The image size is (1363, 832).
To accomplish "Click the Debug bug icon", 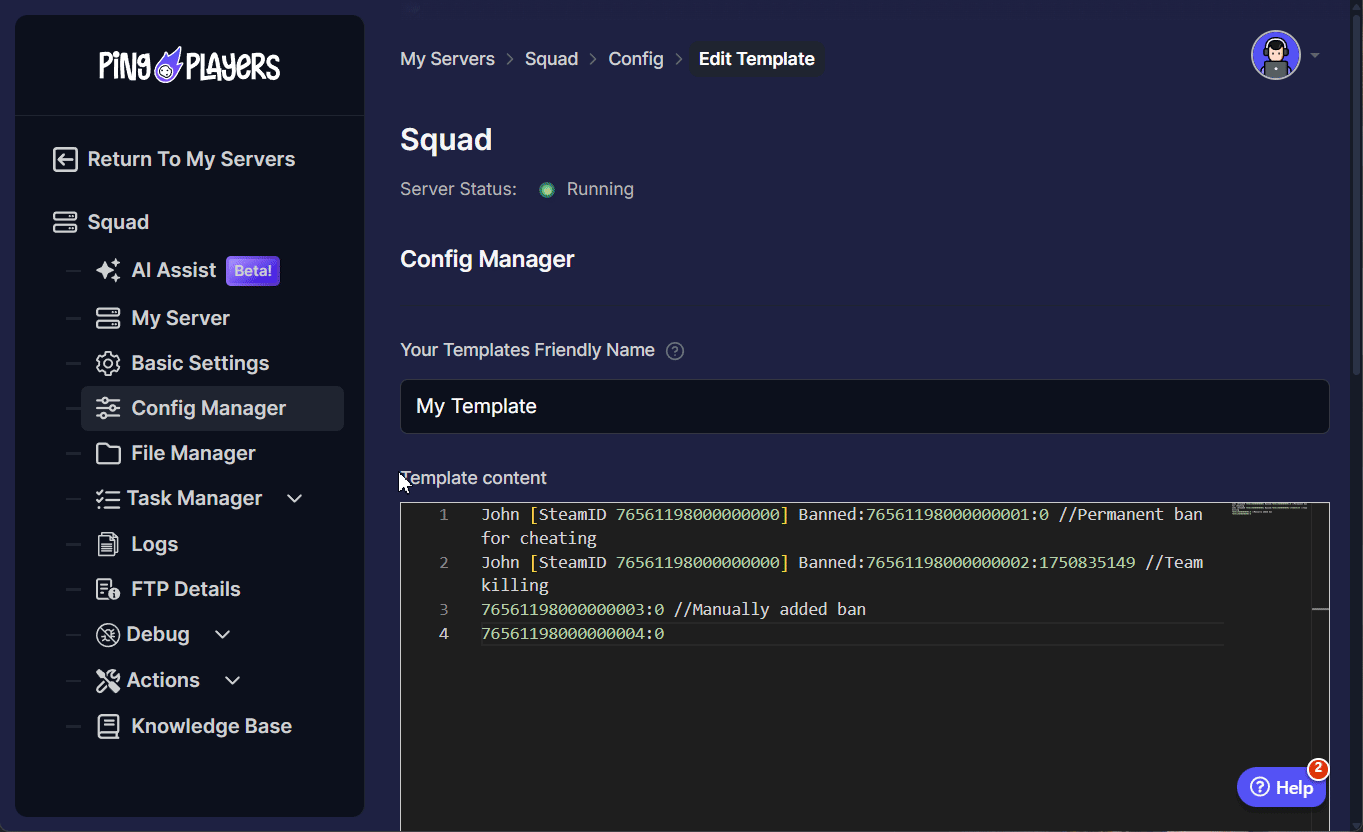I will 108,634.
